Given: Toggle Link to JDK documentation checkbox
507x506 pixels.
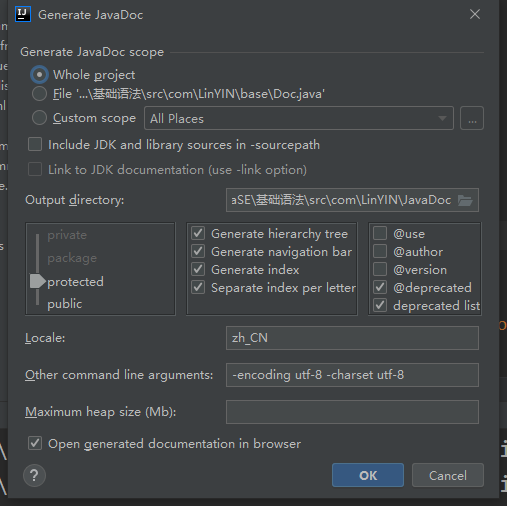Looking at the screenshot, I should (x=35, y=169).
